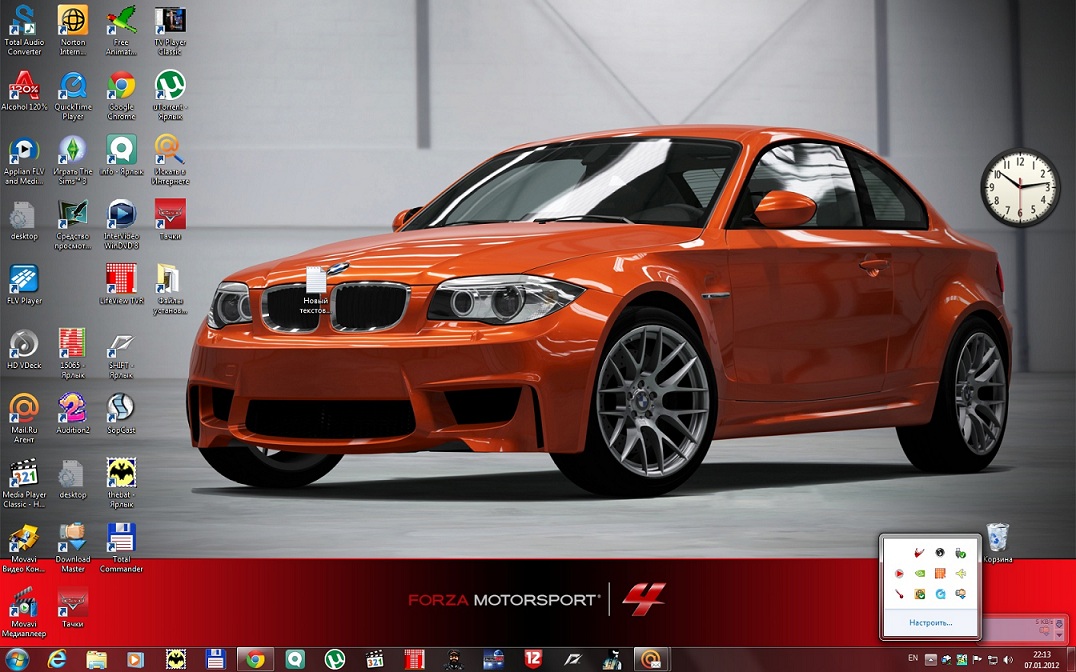Open Total Commander floppy icon in taskbar
Image resolution: width=1076 pixels, height=672 pixels.
(215, 660)
